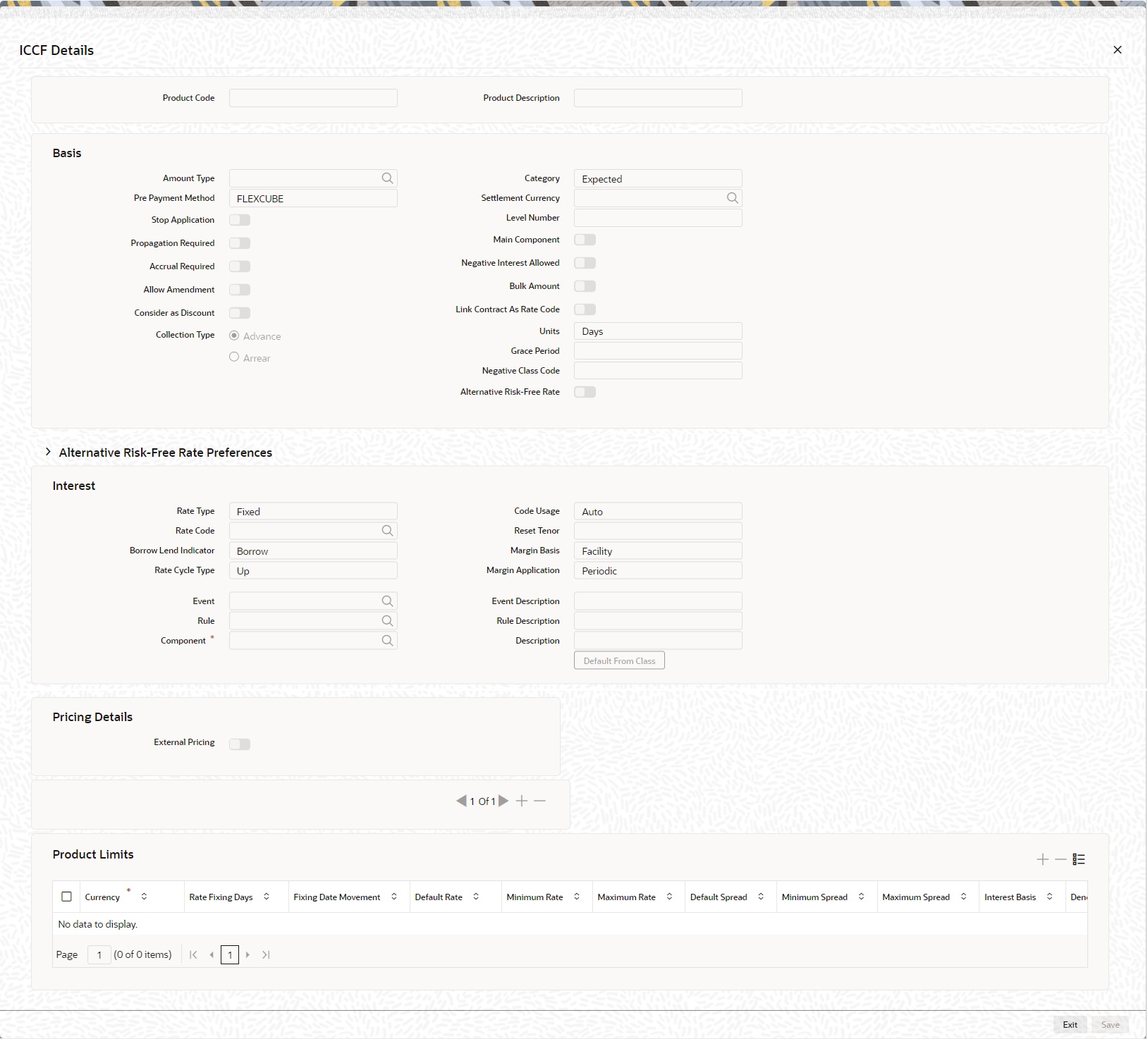Viewport: 1148px width, 1039px height.
Task: Toggle Consider as Discount switch
Action: [240, 313]
